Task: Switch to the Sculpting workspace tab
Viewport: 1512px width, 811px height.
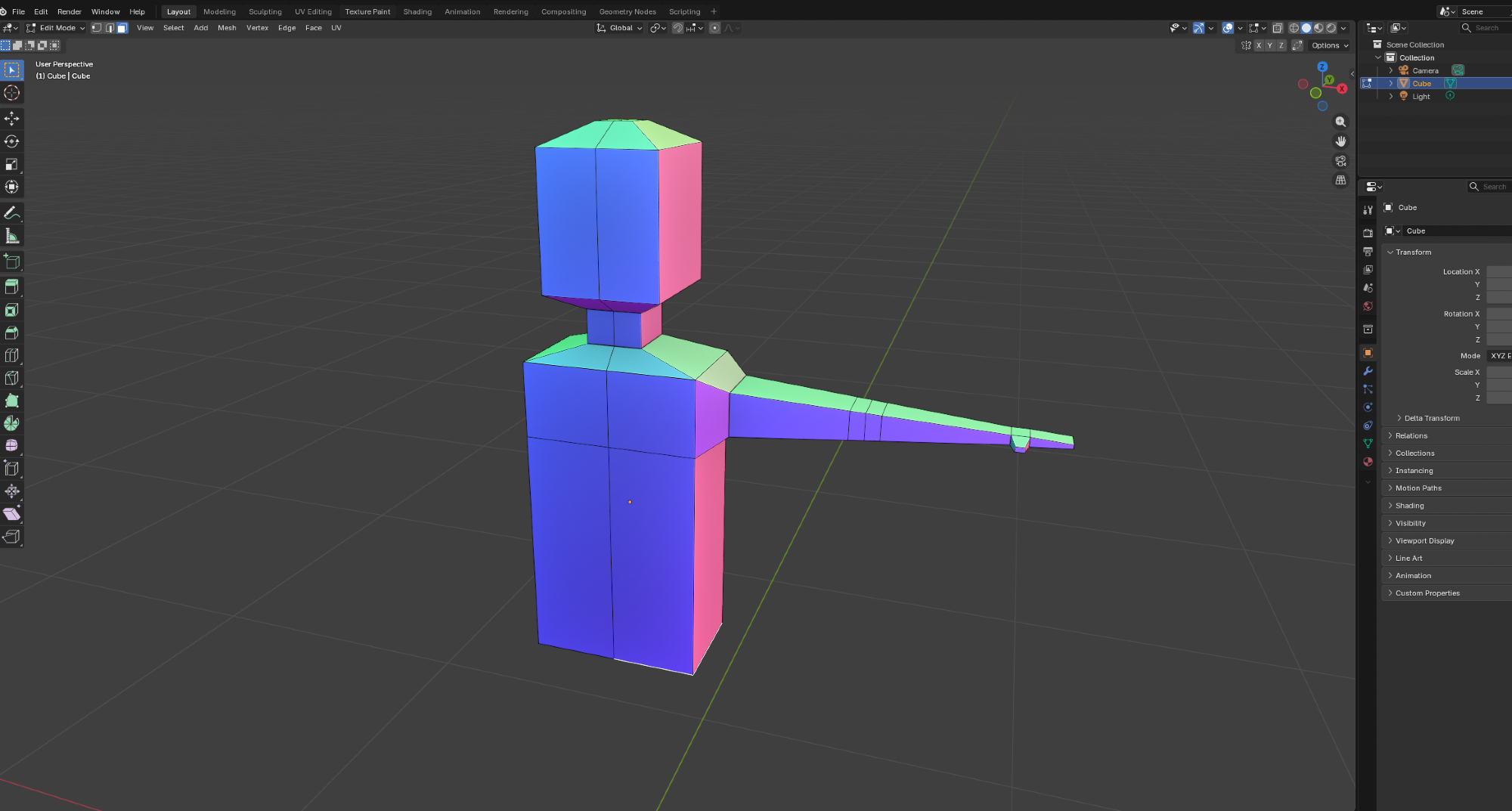Action: [x=265, y=11]
